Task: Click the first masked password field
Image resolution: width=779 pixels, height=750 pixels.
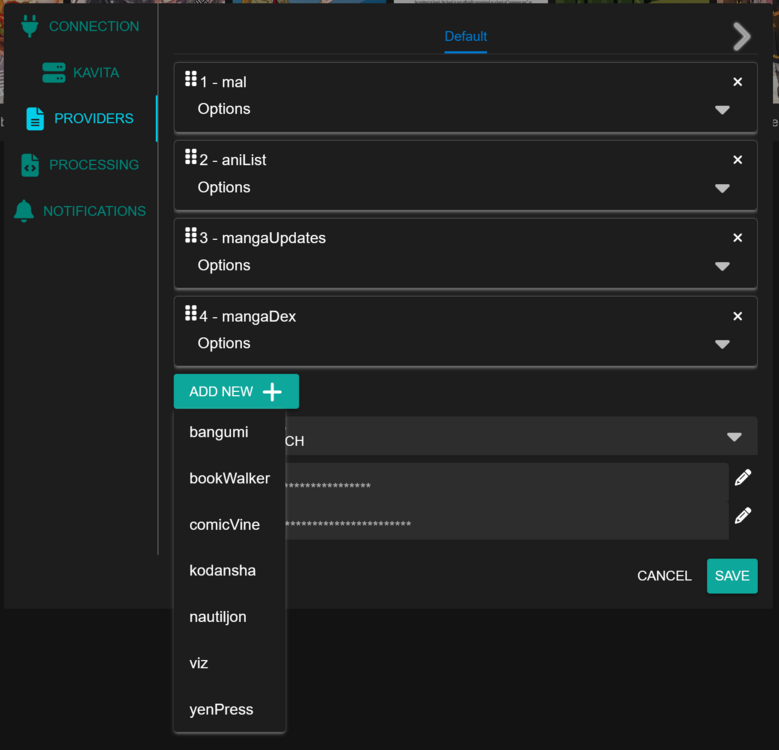Action: pos(506,482)
